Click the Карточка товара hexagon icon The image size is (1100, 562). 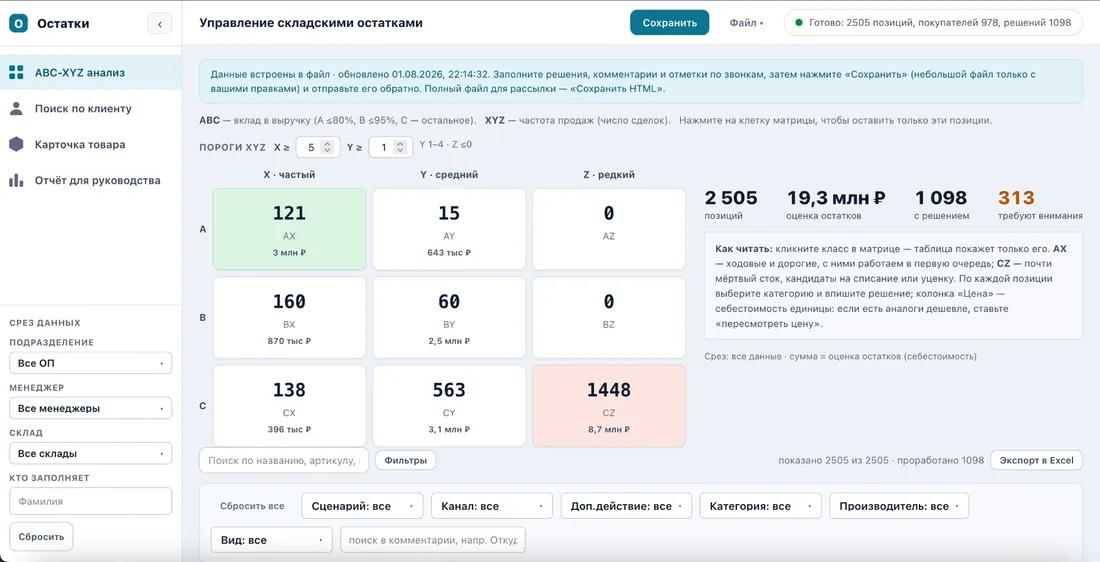point(16,145)
